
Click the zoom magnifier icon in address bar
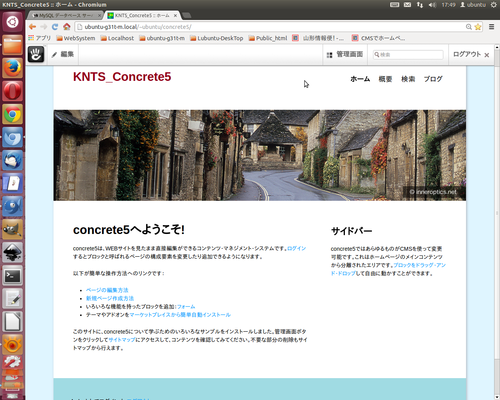tap(469, 27)
